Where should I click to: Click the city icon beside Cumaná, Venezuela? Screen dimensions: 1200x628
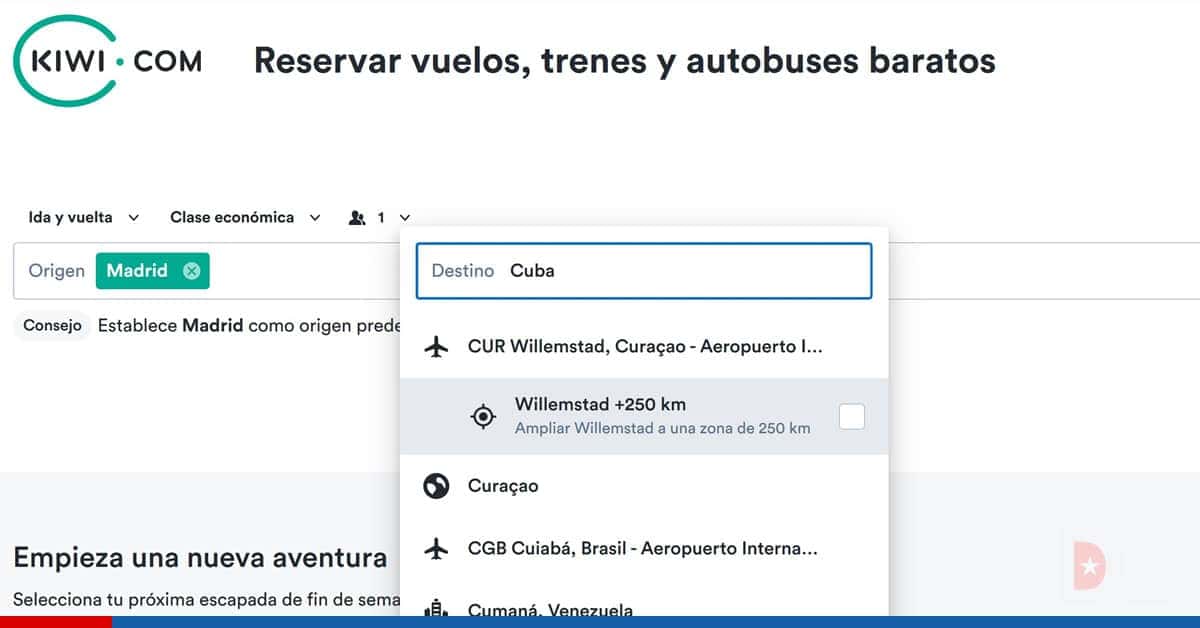436,608
